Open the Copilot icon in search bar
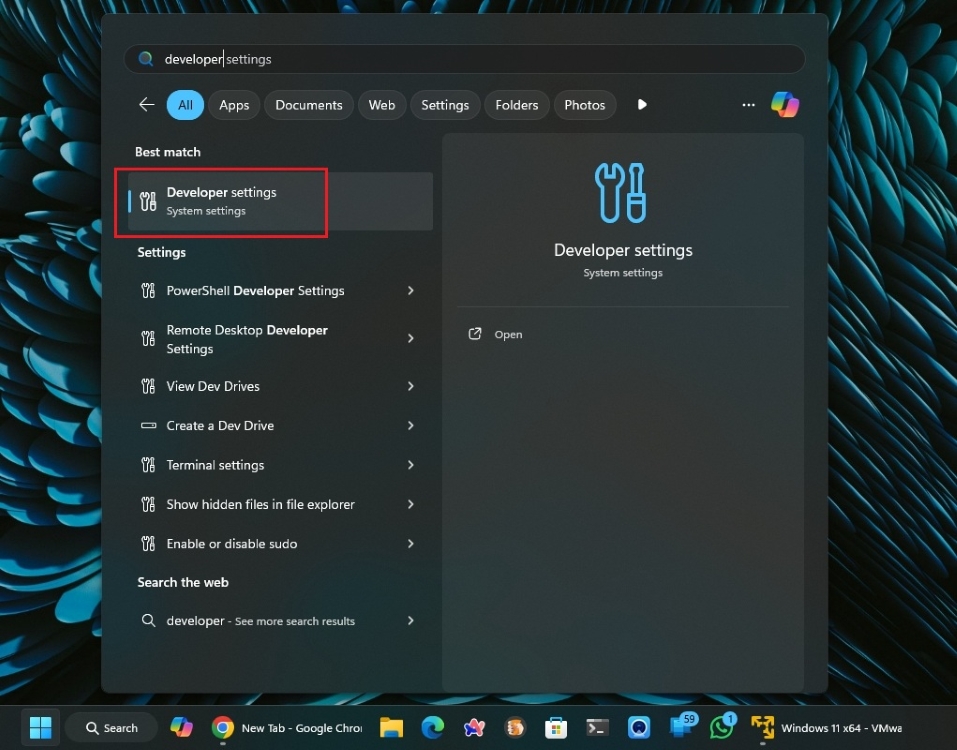This screenshot has height=750, width=957. pyautogui.click(x=785, y=104)
